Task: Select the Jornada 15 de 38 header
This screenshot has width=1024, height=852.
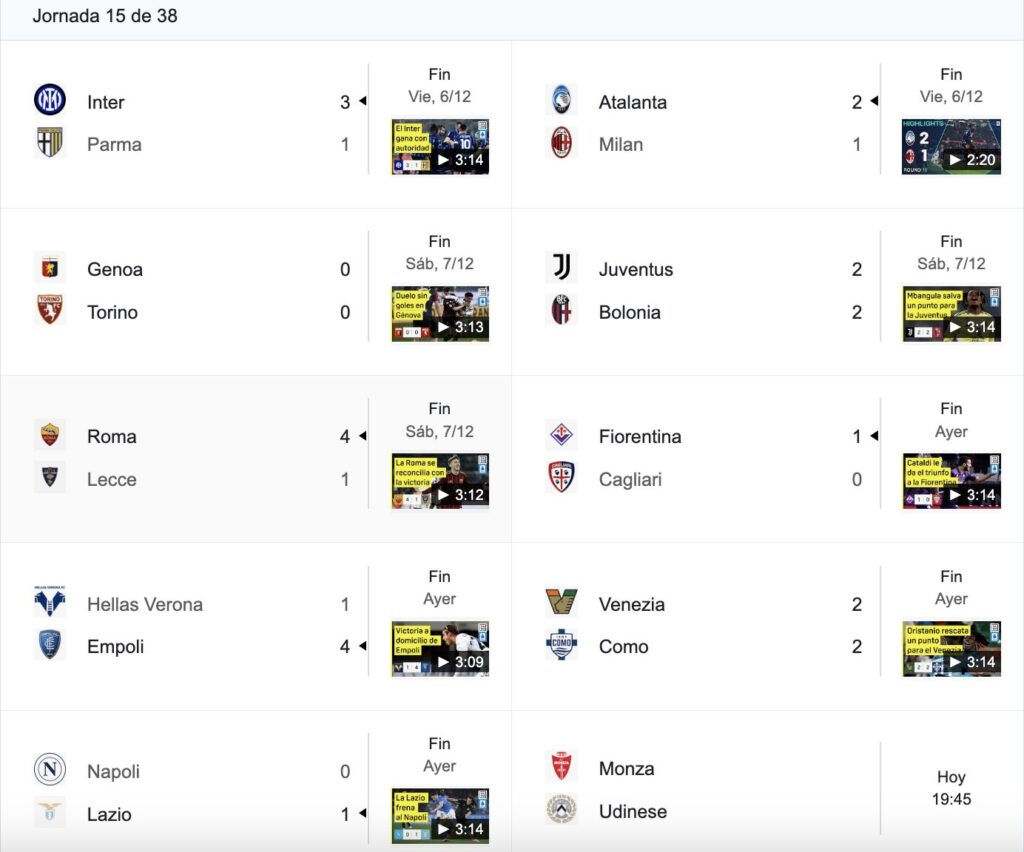Action: (105, 16)
